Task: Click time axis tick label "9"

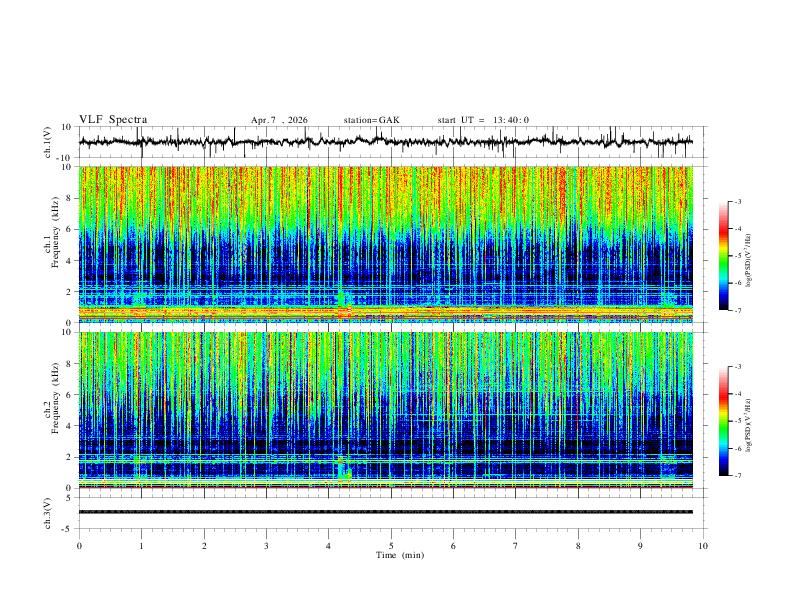Action: (640, 546)
